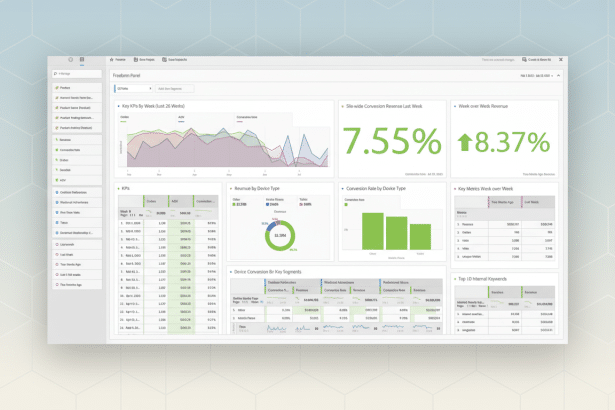Toggle the Orders series in line chart legend
This screenshot has width=615, height=410.
pyautogui.click(x=124, y=119)
